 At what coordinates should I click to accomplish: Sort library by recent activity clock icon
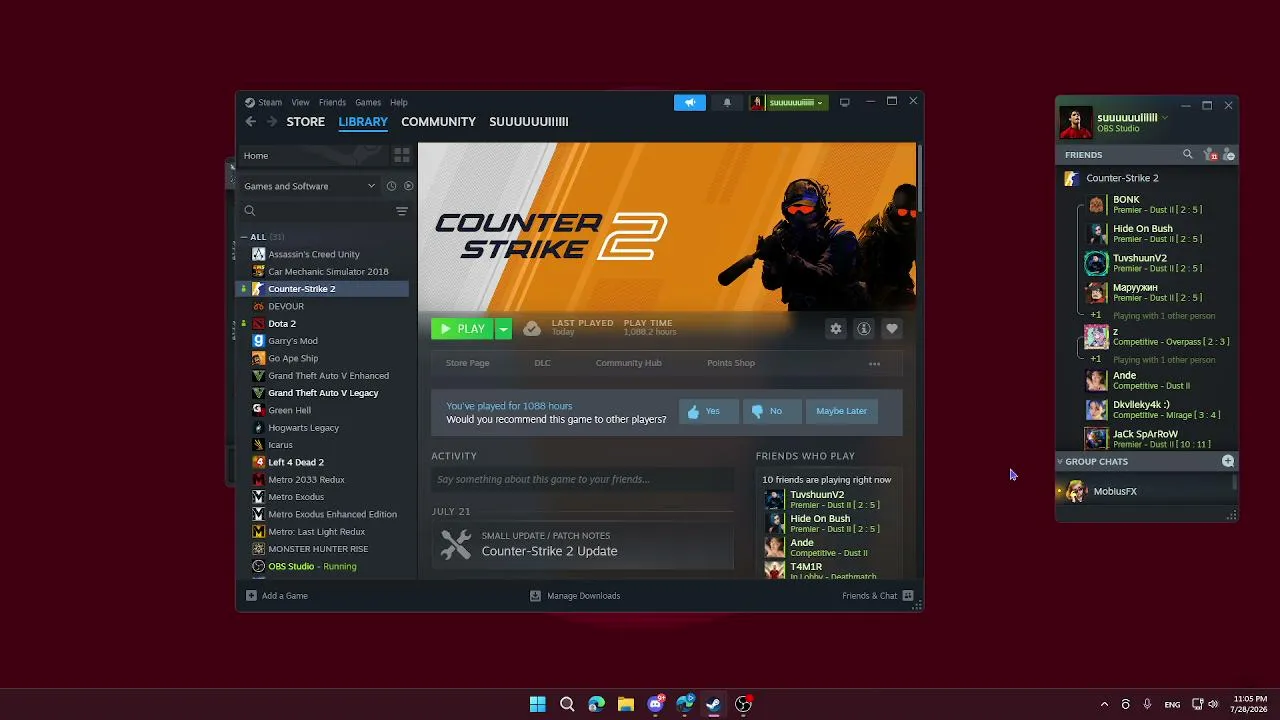391,186
